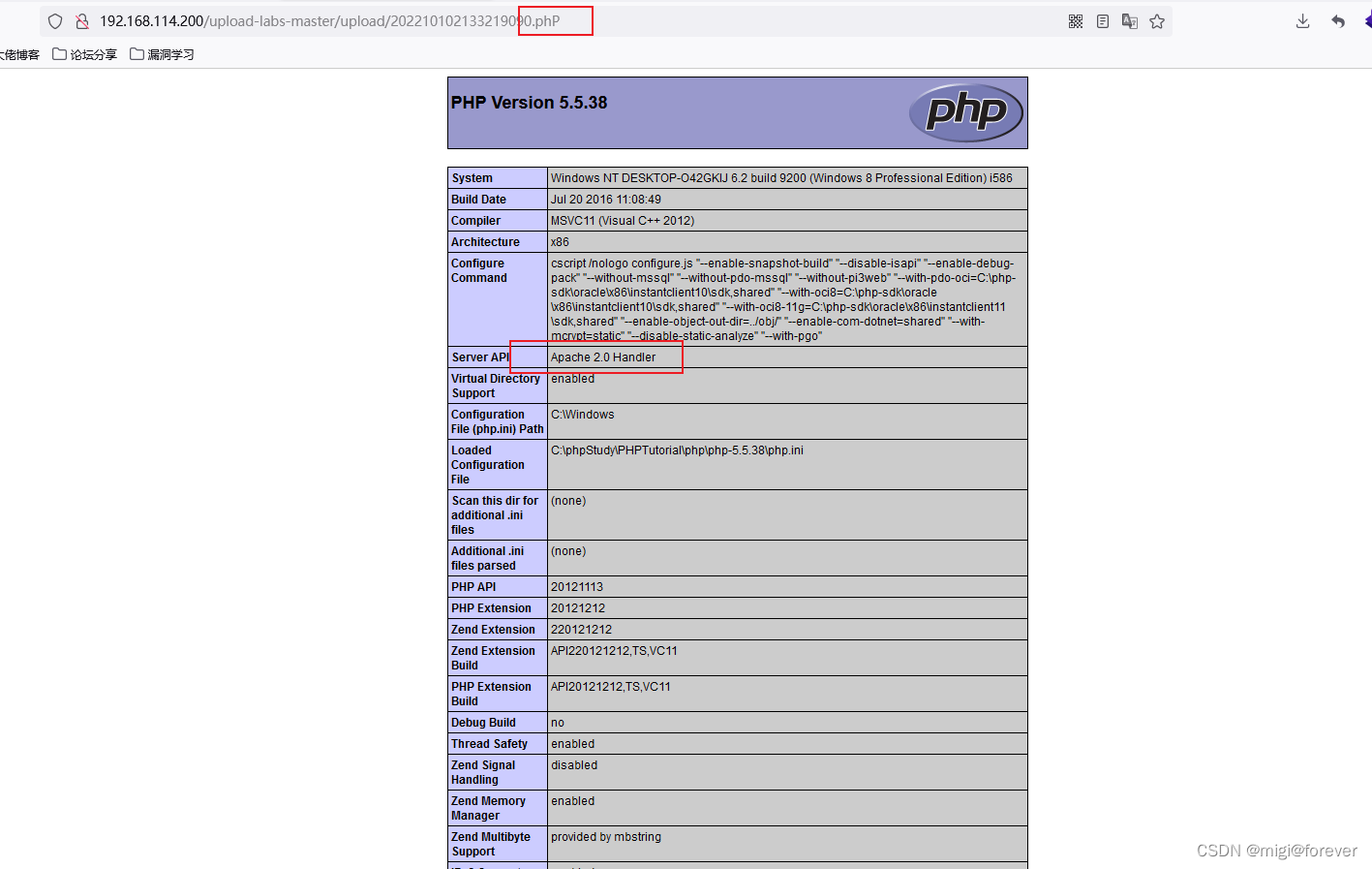Select the x86 architecture value
This screenshot has height=869, width=1372.
(x=560, y=242)
